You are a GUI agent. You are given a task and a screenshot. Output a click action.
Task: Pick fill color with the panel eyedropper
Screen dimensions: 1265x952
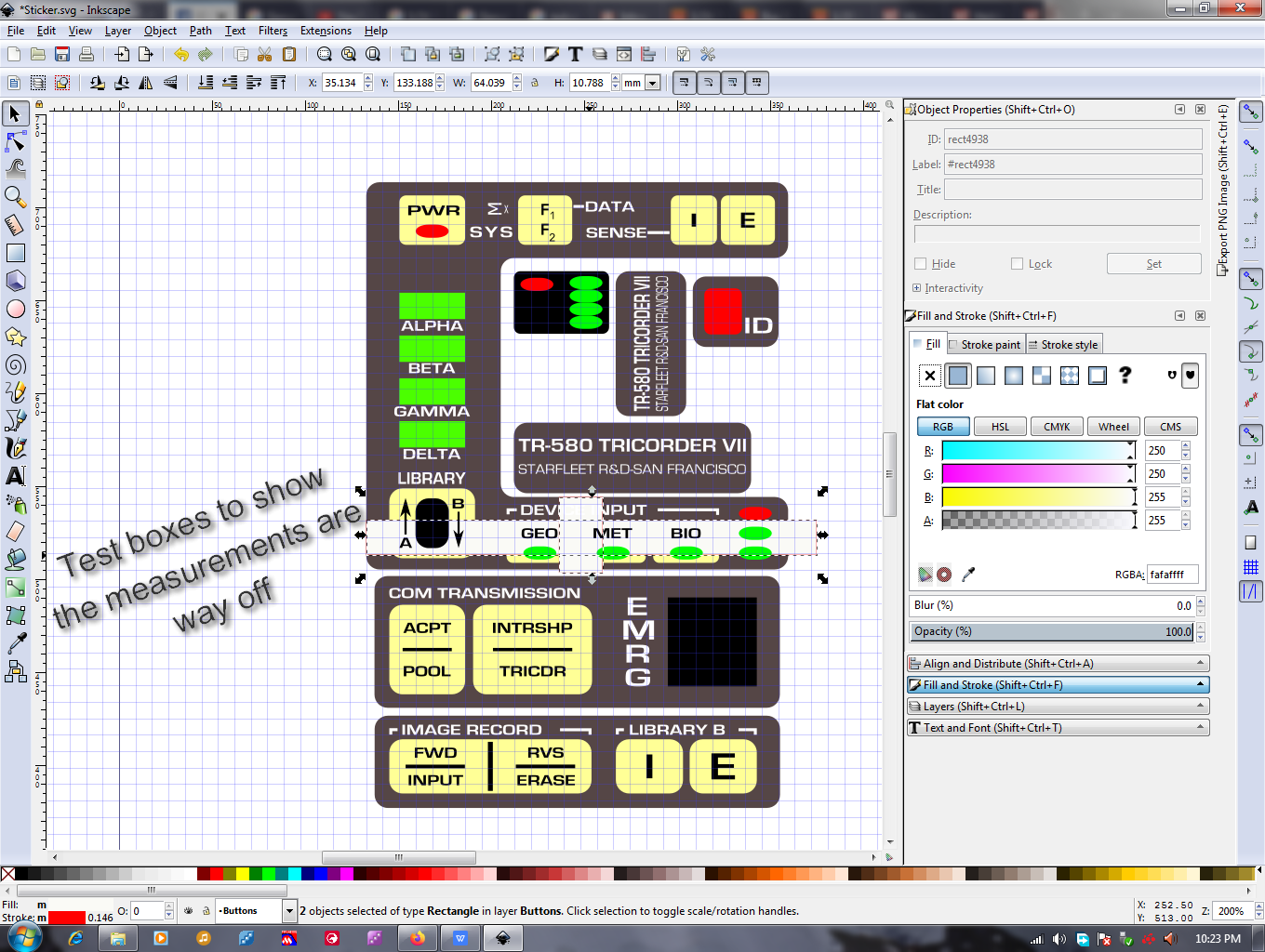click(x=968, y=575)
